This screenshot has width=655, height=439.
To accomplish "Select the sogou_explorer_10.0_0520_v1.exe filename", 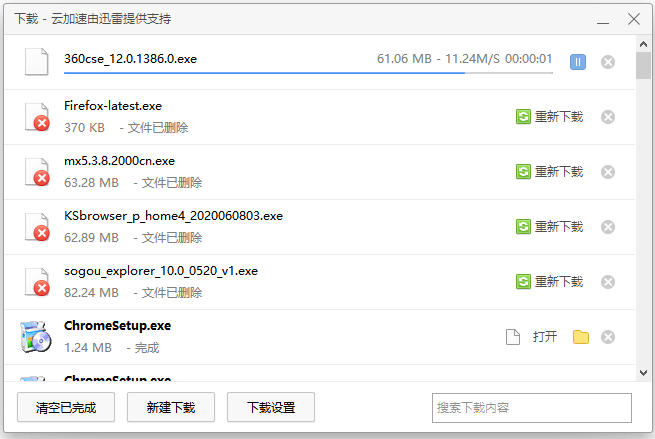I will coord(161,271).
